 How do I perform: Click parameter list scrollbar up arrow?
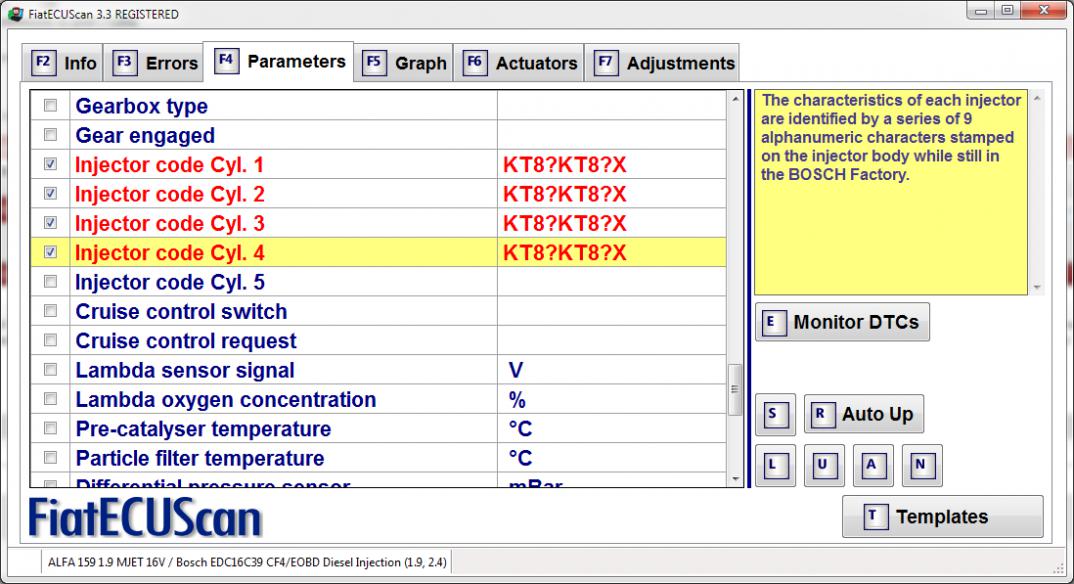735,99
